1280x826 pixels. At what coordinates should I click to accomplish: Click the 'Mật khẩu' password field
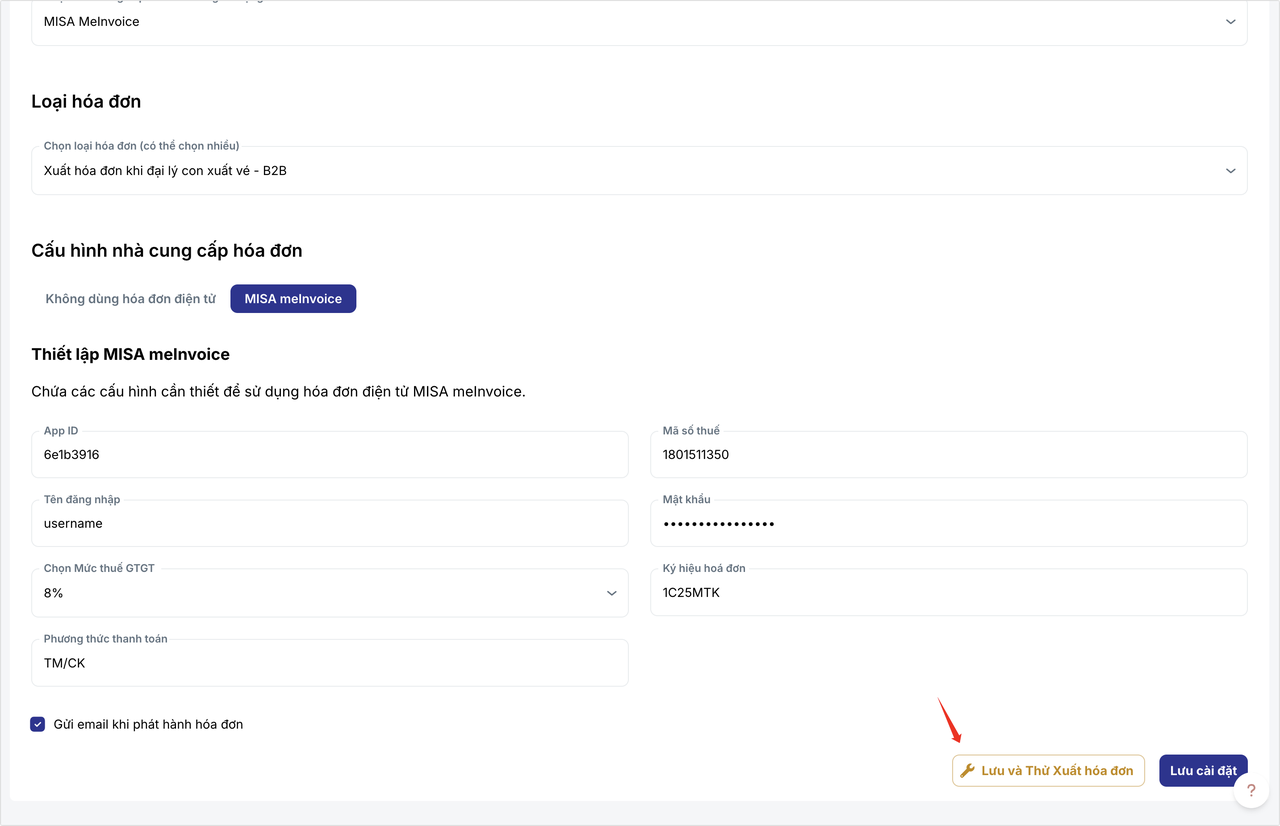(x=949, y=524)
